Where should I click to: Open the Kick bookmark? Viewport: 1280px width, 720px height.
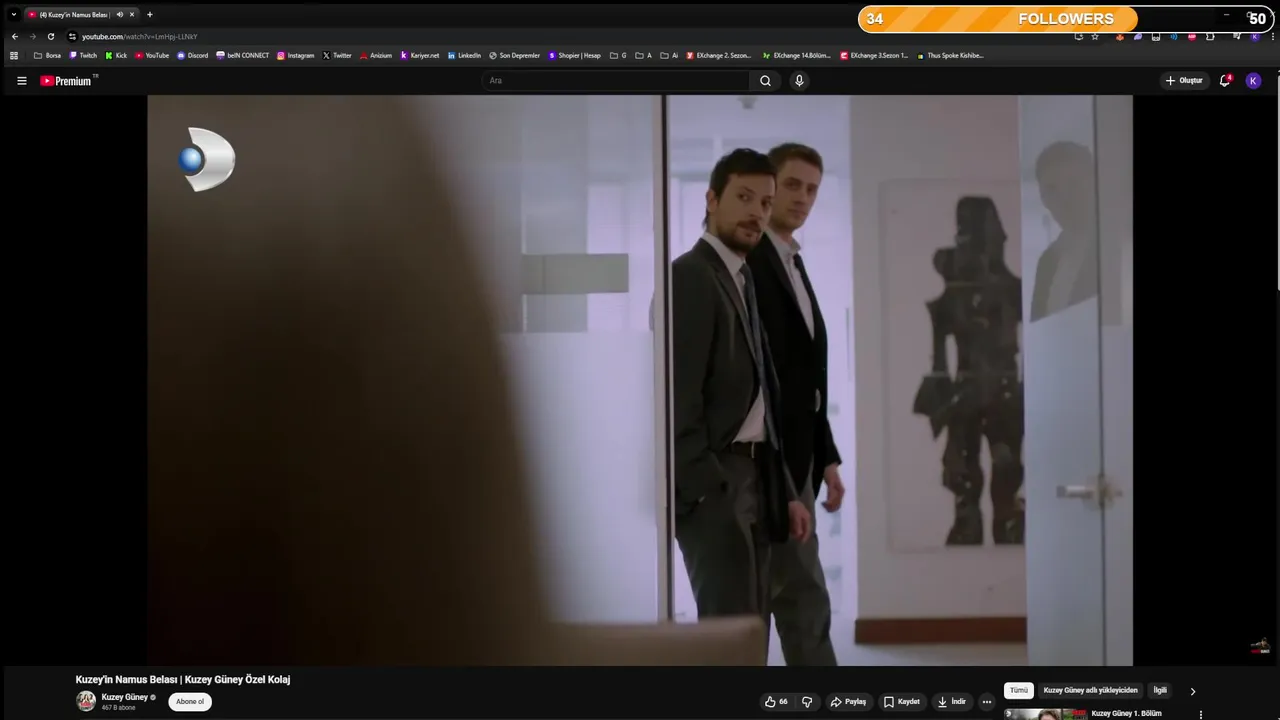tap(116, 56)
